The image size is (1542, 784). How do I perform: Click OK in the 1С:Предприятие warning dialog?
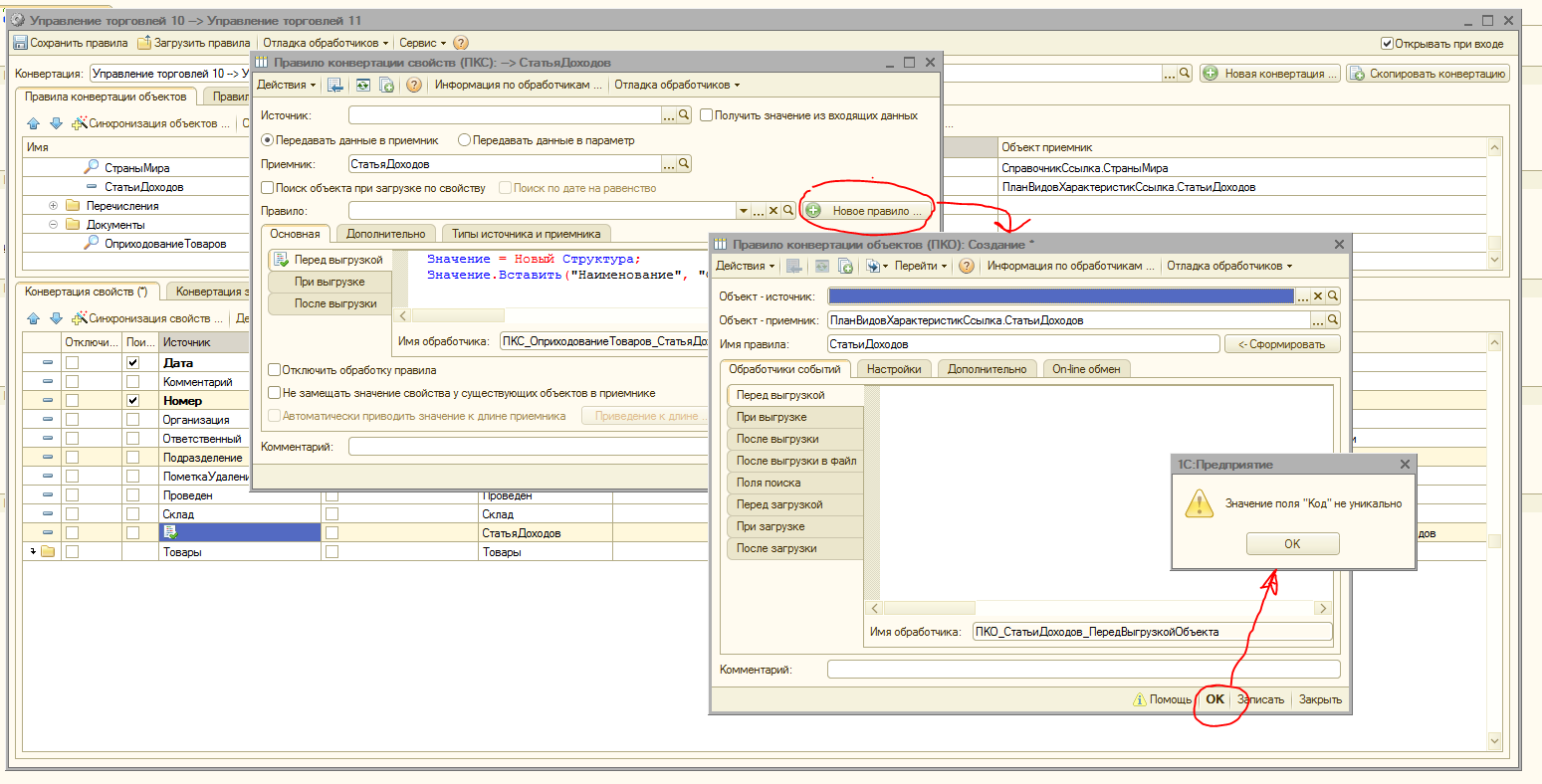tap(1291, 544)
